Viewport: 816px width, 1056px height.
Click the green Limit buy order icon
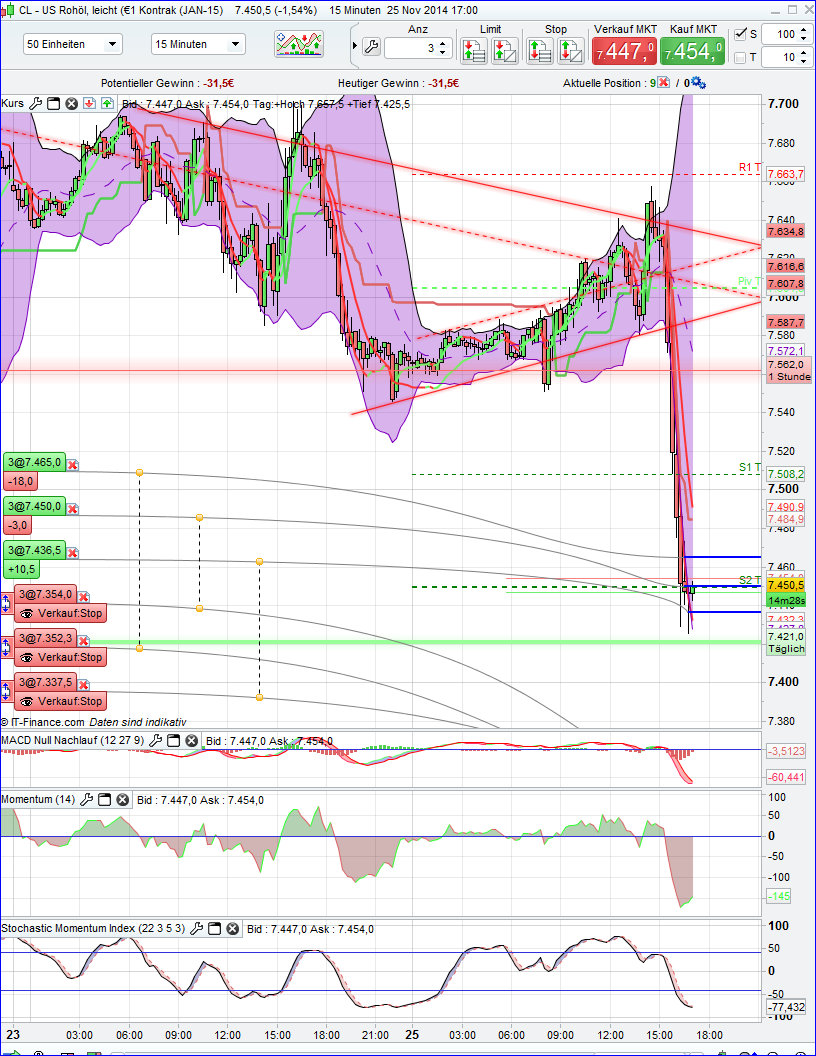474,48
